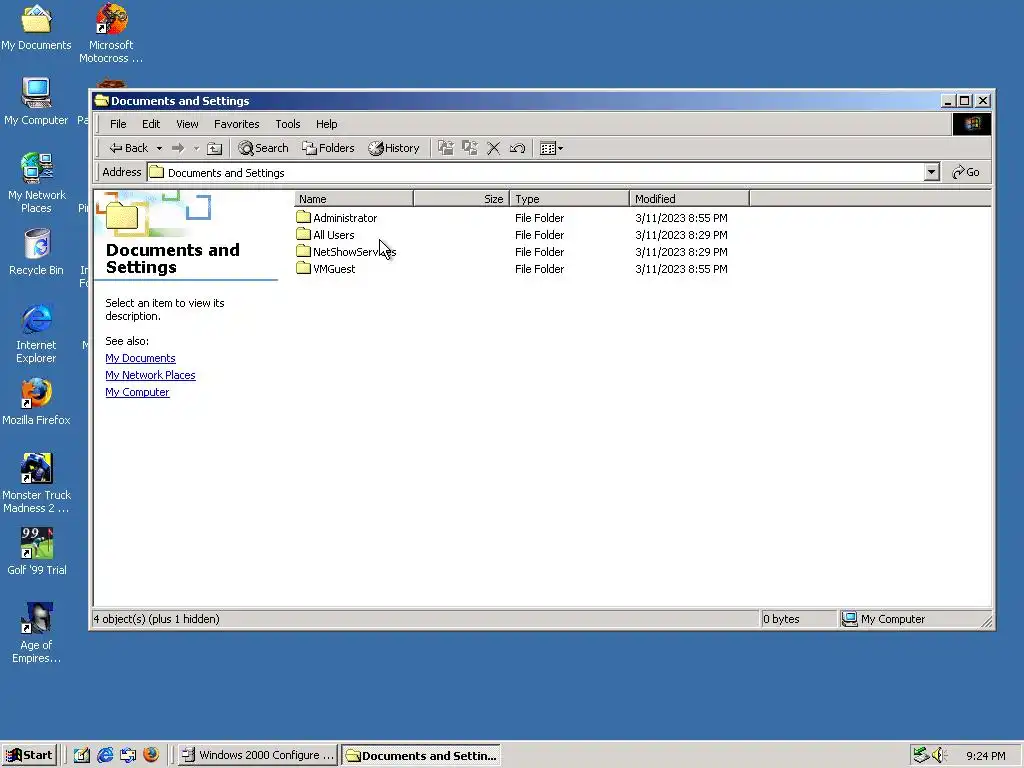Click the Forward arrow toolbar icon
The height and width of the screenshot is (768, 1024).
178,148
